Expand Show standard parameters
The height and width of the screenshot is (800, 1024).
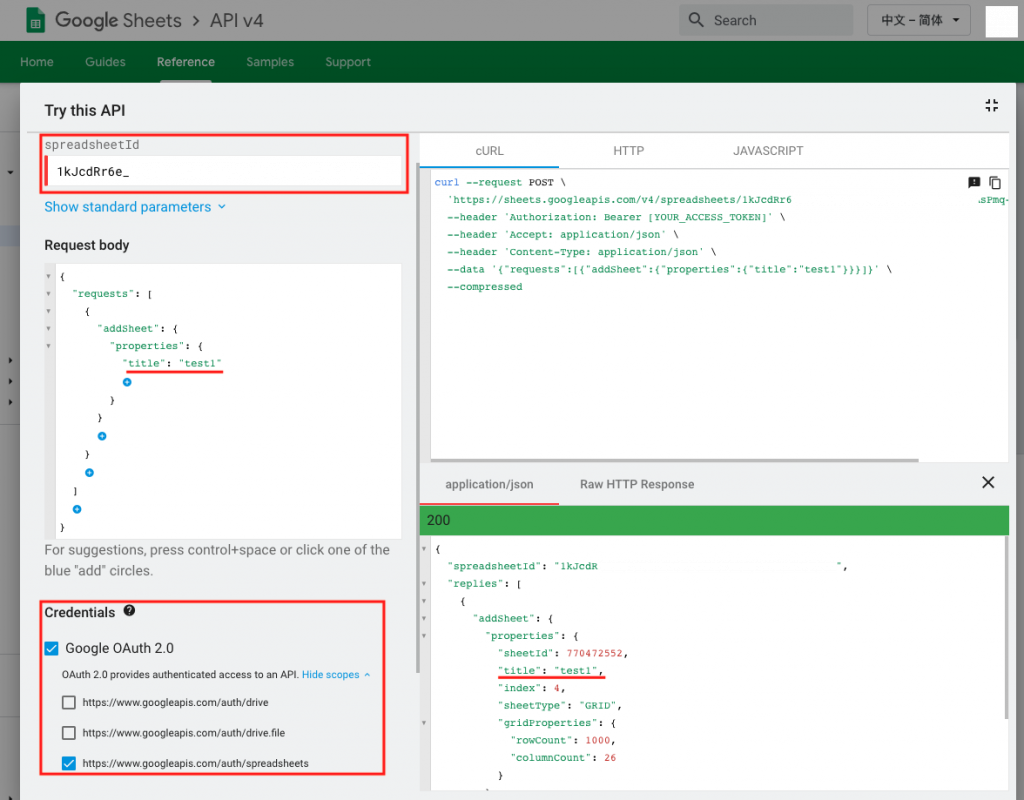click(x=135, y=207)
